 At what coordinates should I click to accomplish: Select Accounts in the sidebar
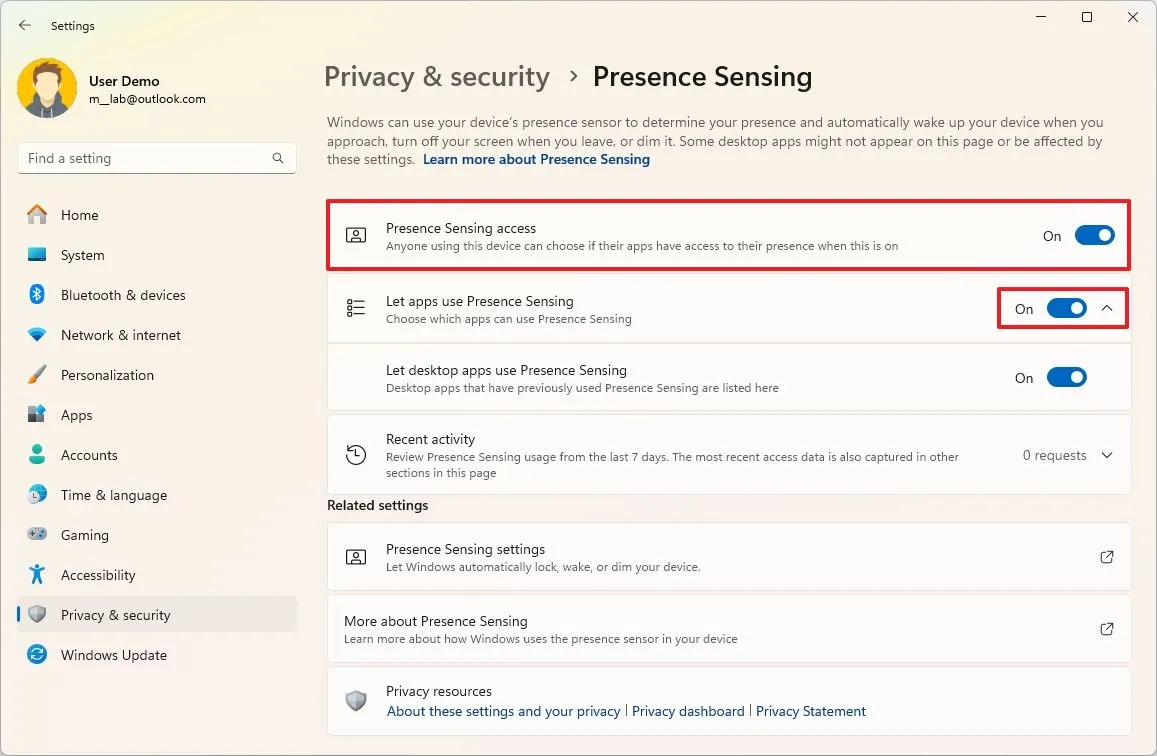click(89, 455)
